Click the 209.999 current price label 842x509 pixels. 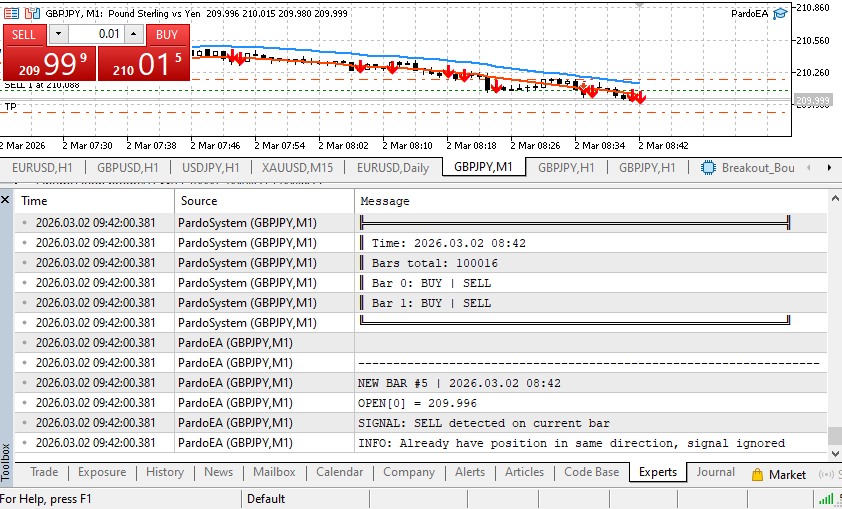click(x=812, y=100)
